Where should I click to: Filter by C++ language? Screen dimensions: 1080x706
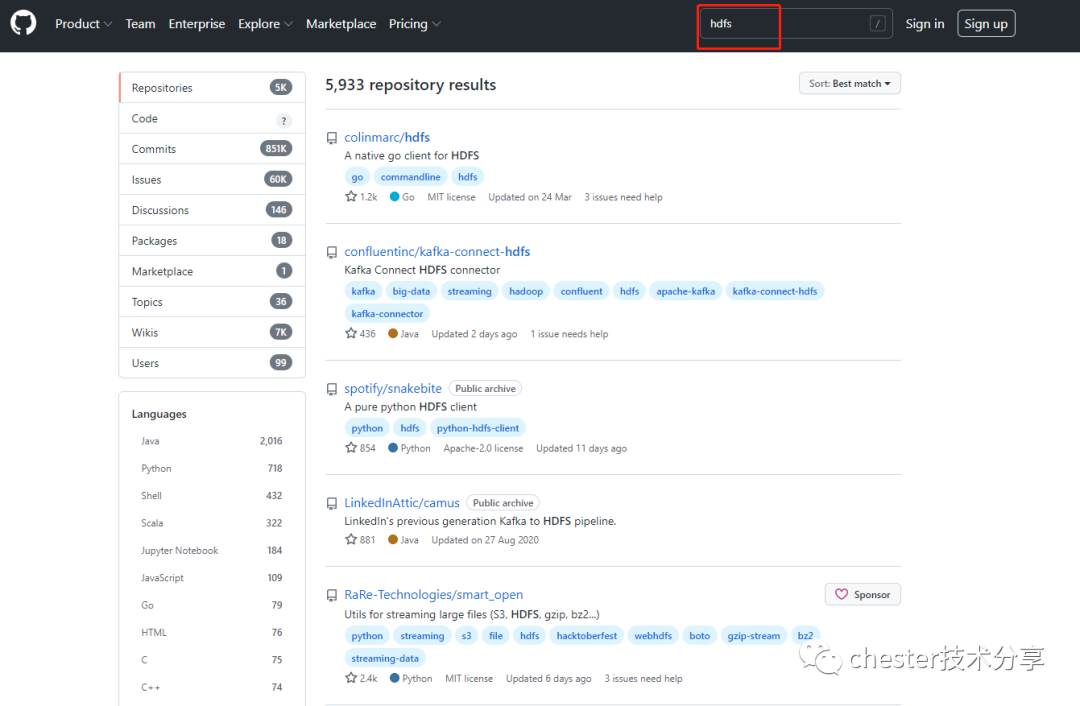[212, 687]
